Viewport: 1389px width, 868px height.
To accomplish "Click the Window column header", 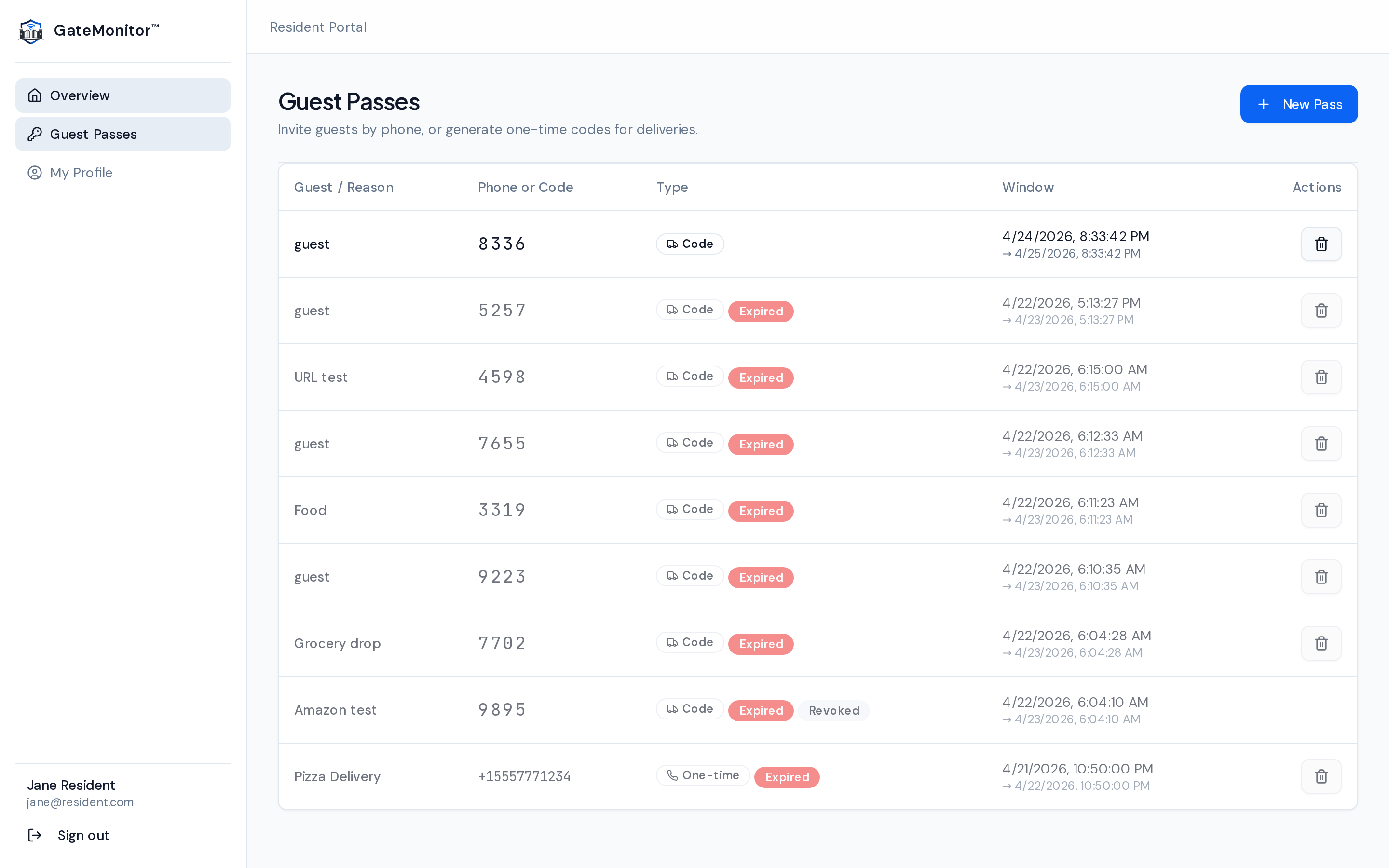I will click(1028, 187).
